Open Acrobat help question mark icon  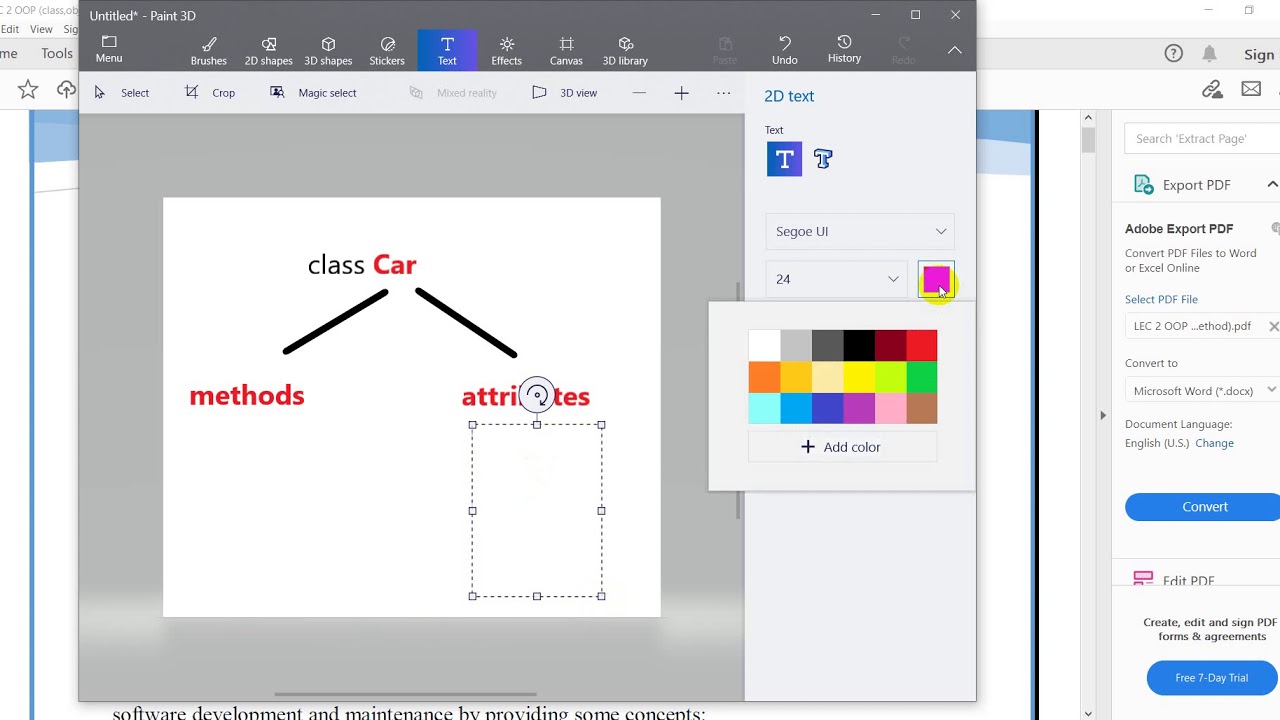point(1174,54)
